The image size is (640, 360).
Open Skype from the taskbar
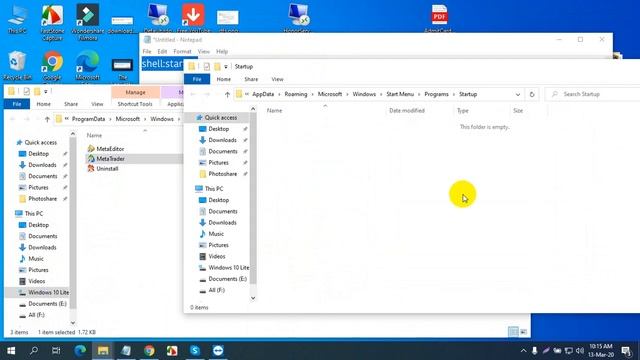click(195, 351)
